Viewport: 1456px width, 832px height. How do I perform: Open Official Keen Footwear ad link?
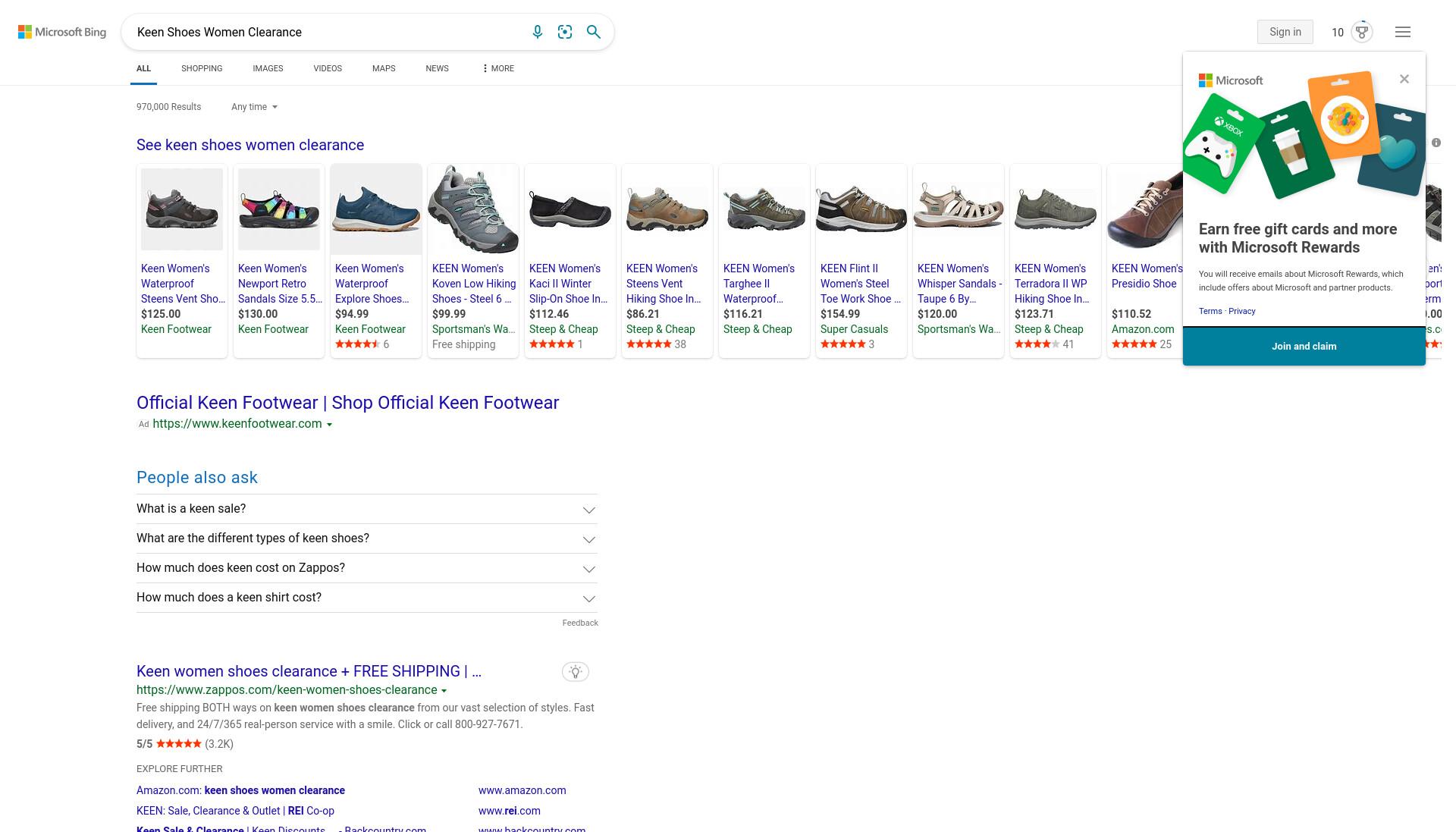point(347,403)
